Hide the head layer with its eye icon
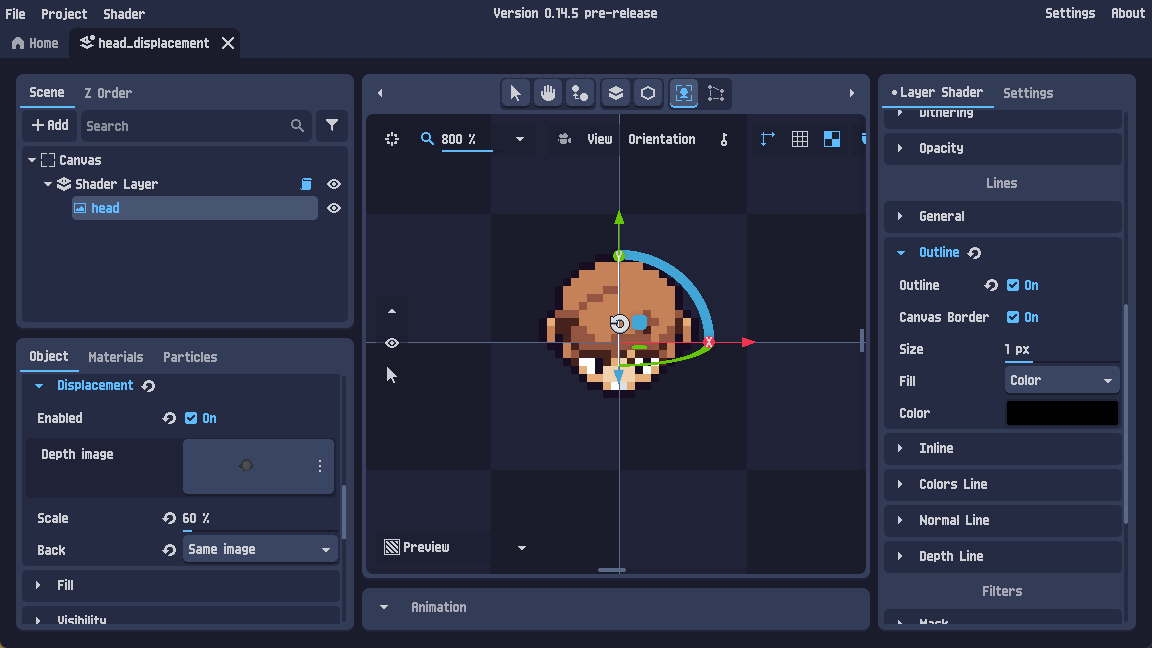Viewport: 1152px width, 648px height. coord(333,208)
